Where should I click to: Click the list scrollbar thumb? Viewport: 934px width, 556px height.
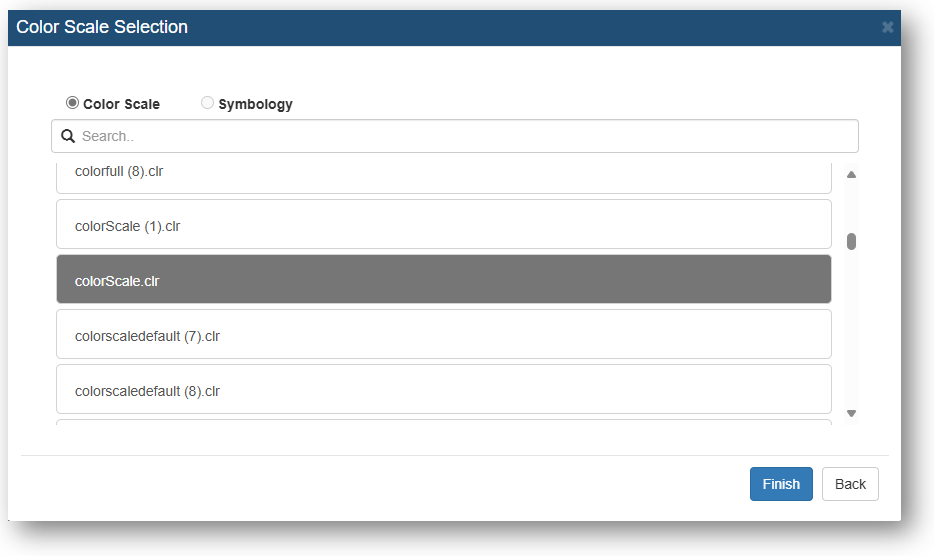pyautogui.click(x=851, y=241)
